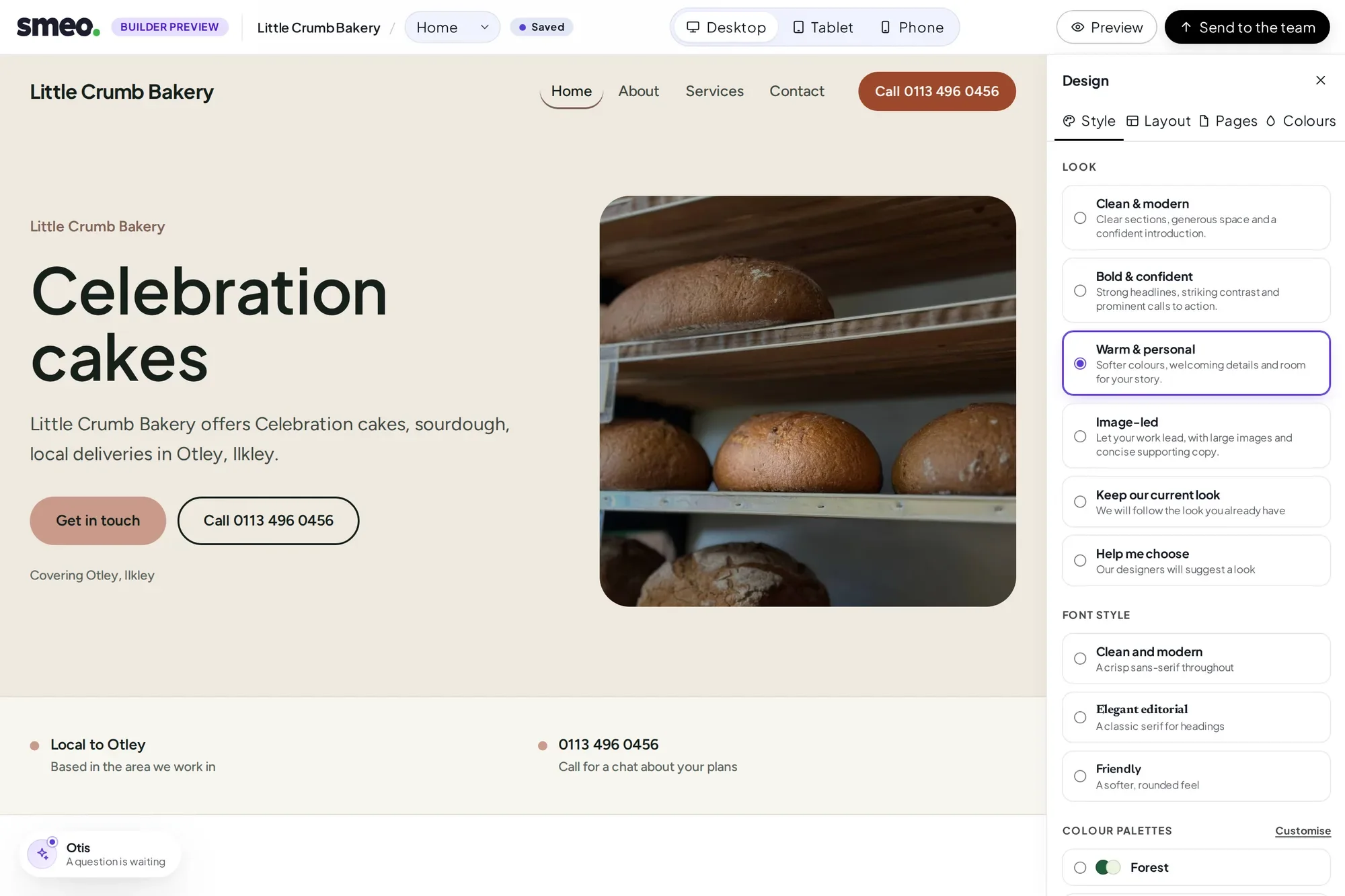
Task: Click the Phone device icon
Action: click(885, 27)
